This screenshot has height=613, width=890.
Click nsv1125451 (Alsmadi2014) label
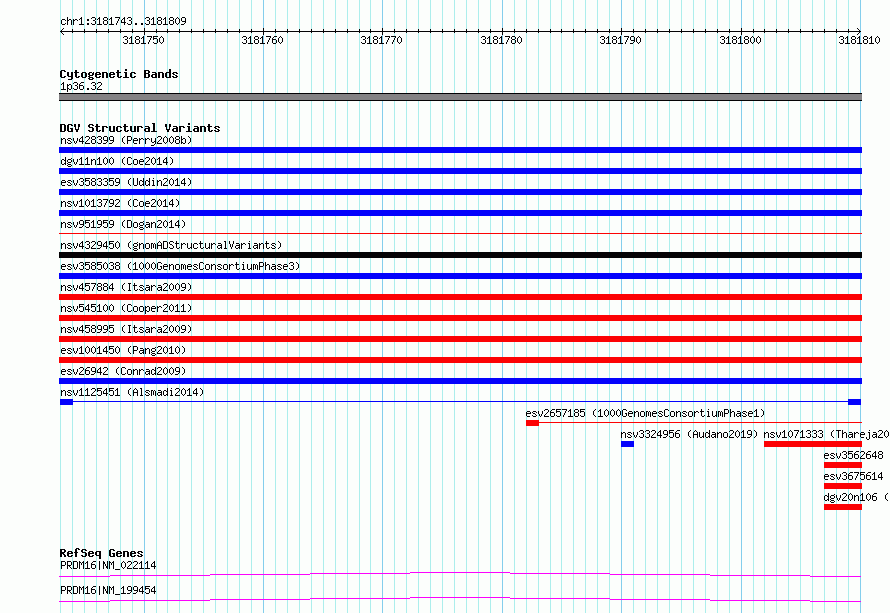coord(132,392)
